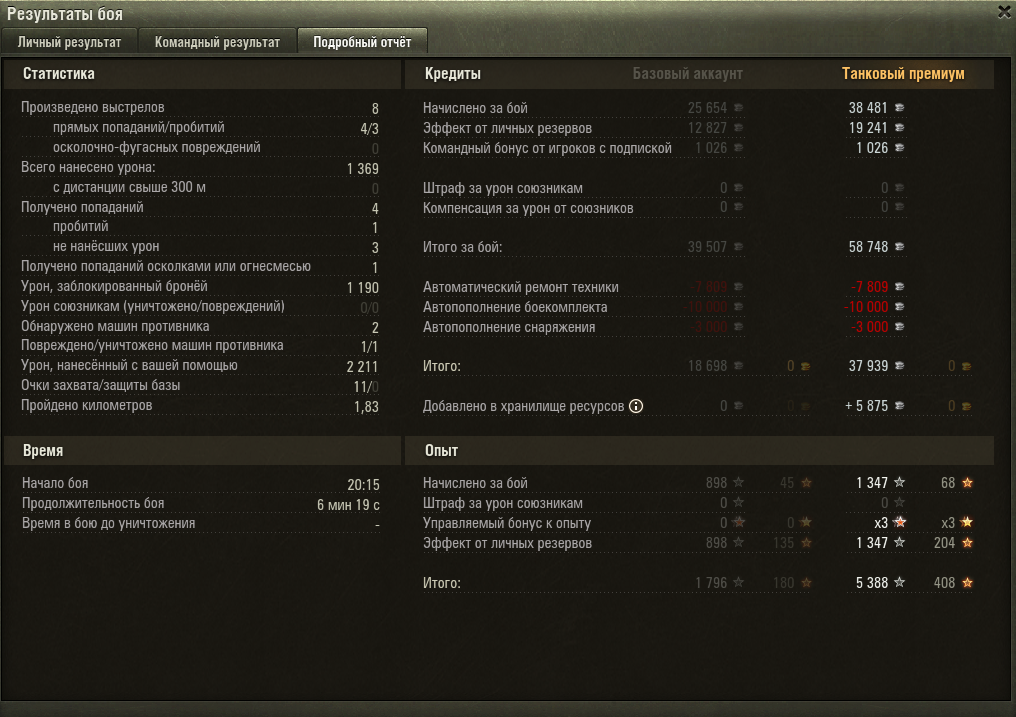
Task: Click gold star beside 408 total free experience
Action: coord(967,583)
